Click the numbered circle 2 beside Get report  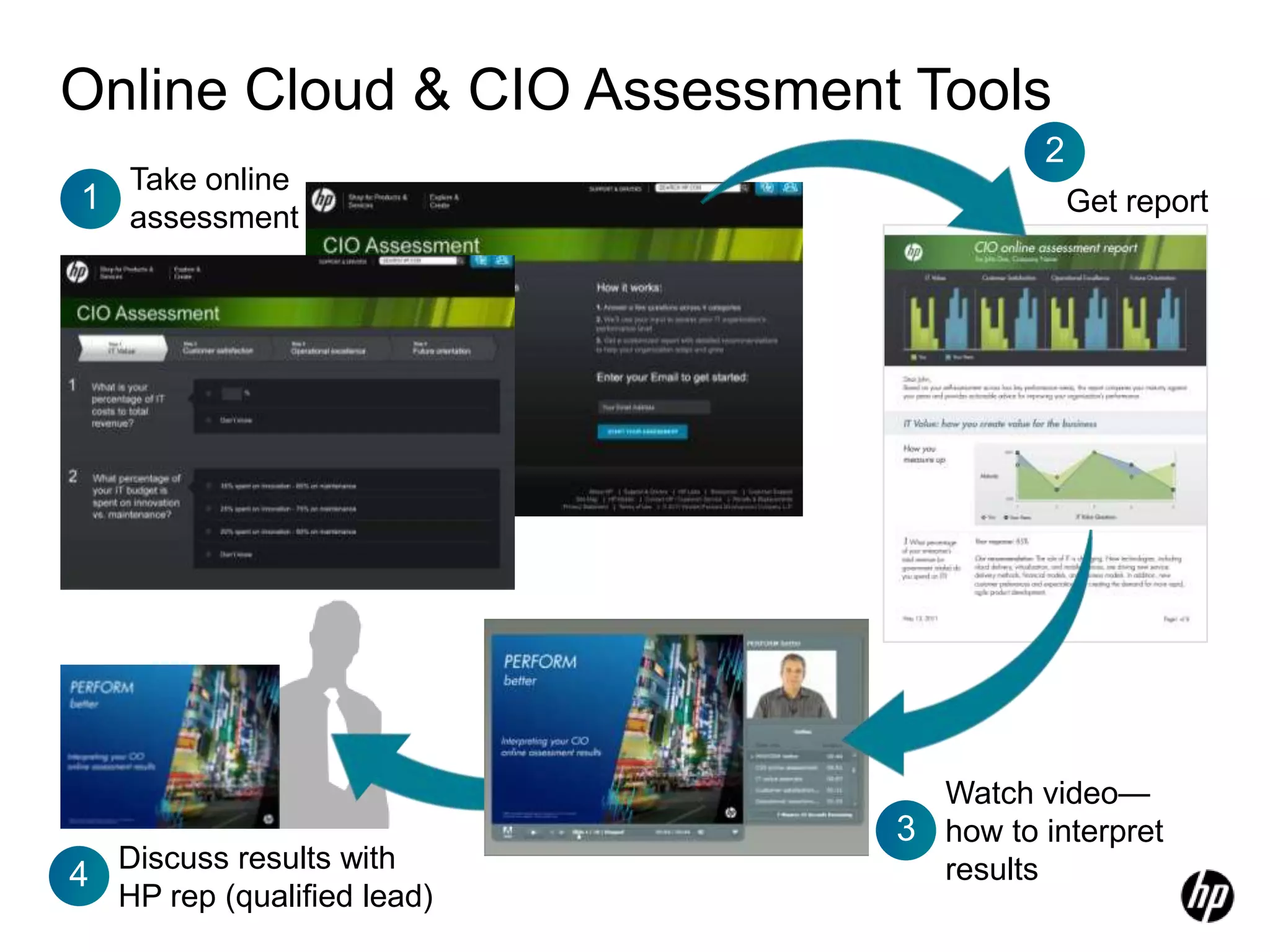pyautogui.click(x=1054, y=152)
